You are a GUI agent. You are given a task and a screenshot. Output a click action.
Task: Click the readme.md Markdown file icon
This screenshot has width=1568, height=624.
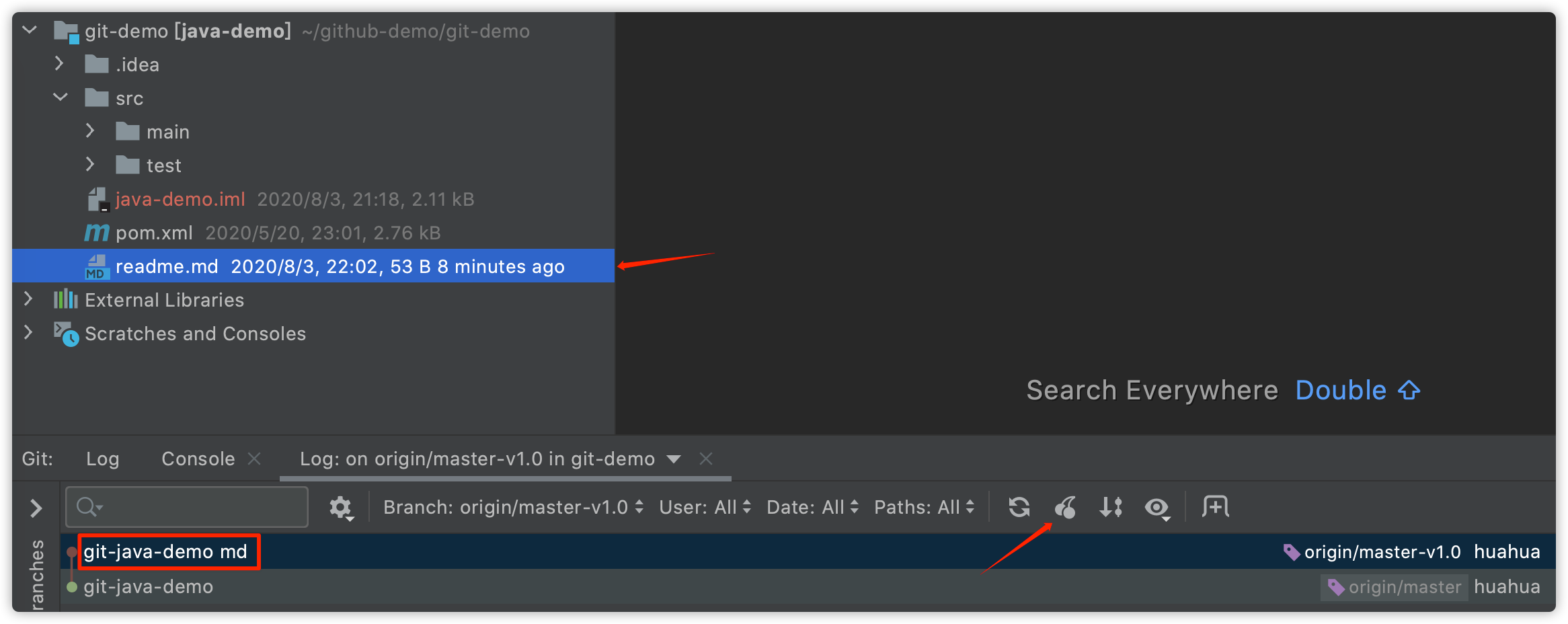97,267
